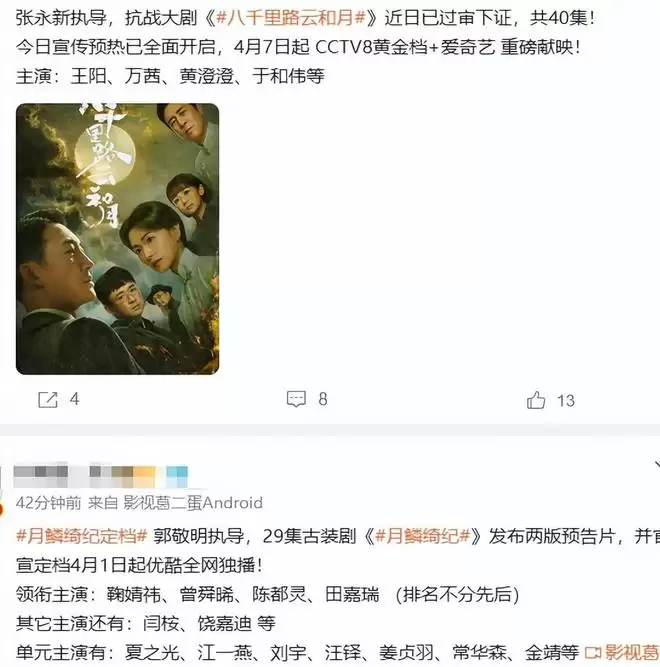Screen dimensions: 660x667
Task: Open comments via speech bubble icon
Action: click(296, 399)
